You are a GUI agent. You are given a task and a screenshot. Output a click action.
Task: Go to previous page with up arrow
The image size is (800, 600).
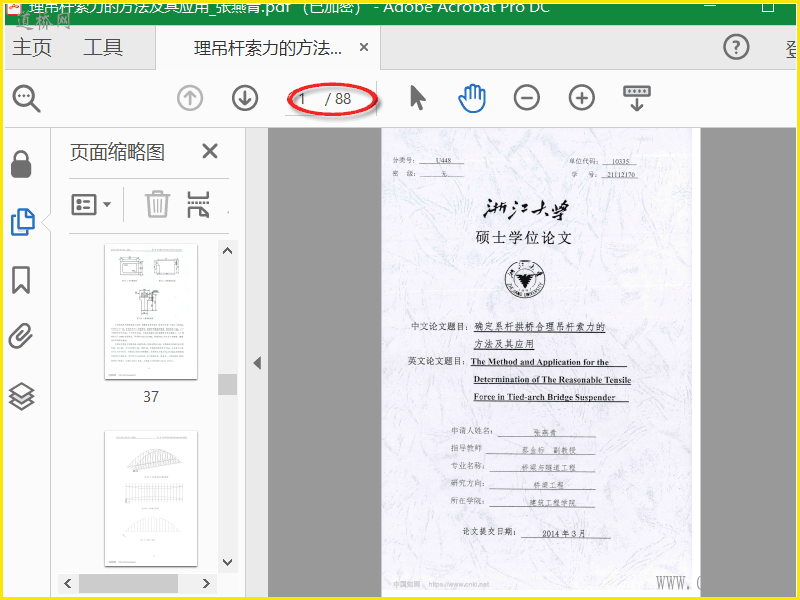point(190,98)
